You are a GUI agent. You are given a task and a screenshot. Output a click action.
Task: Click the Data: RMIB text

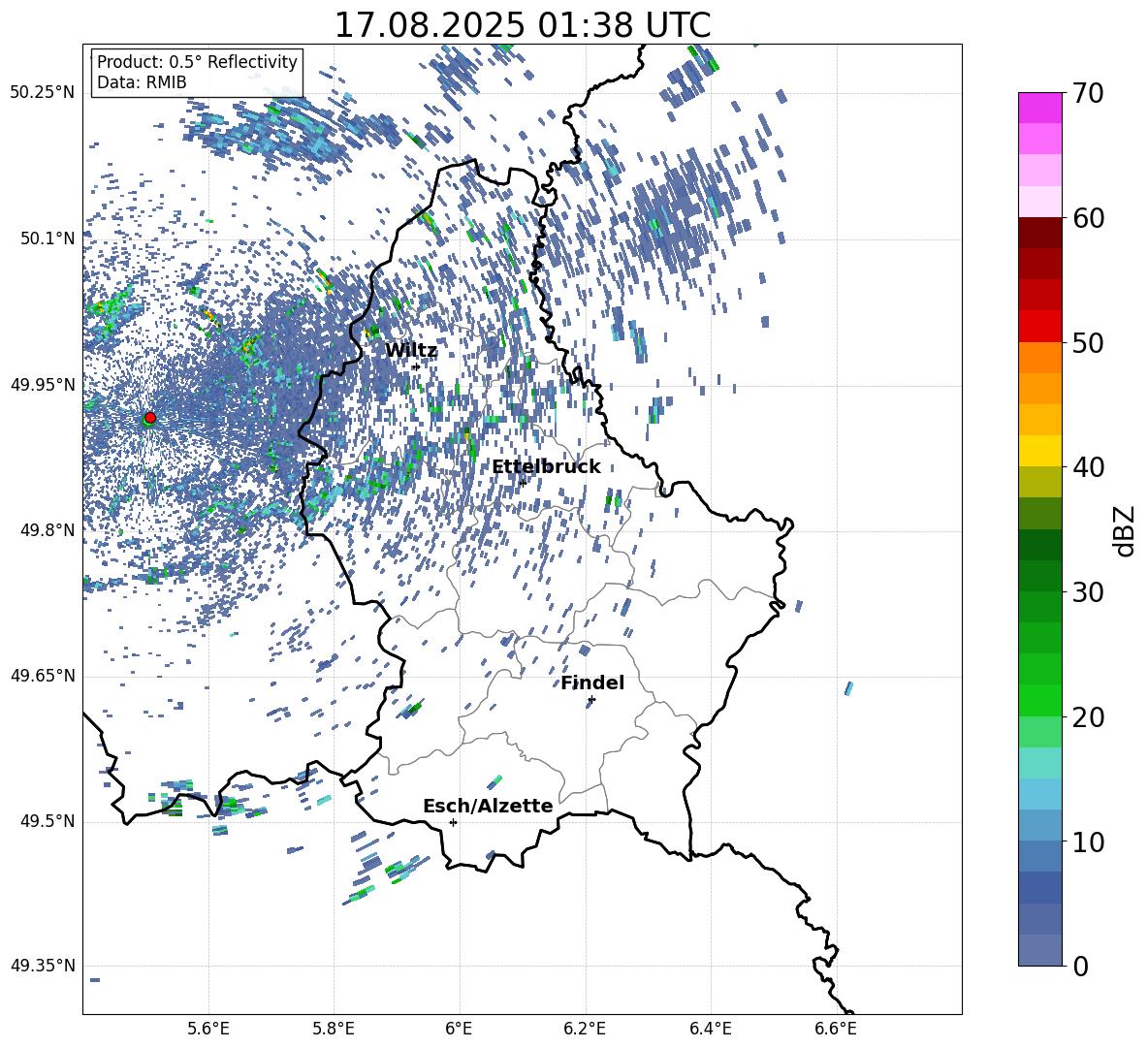click(x=142, y=82)
